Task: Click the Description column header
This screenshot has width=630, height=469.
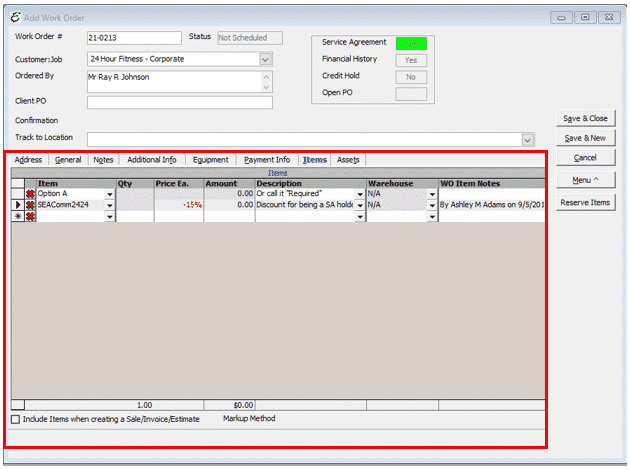Action: (x=311, y=184)
